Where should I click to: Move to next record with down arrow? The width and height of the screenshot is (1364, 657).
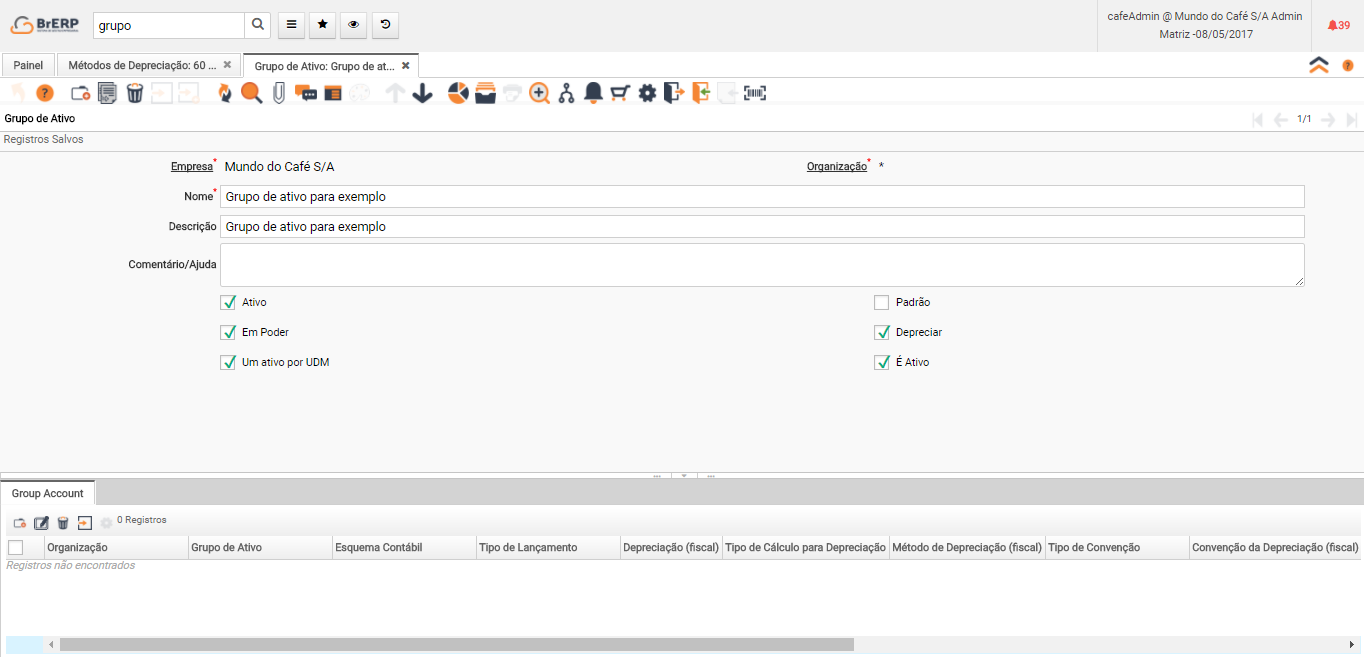[422, 93]
